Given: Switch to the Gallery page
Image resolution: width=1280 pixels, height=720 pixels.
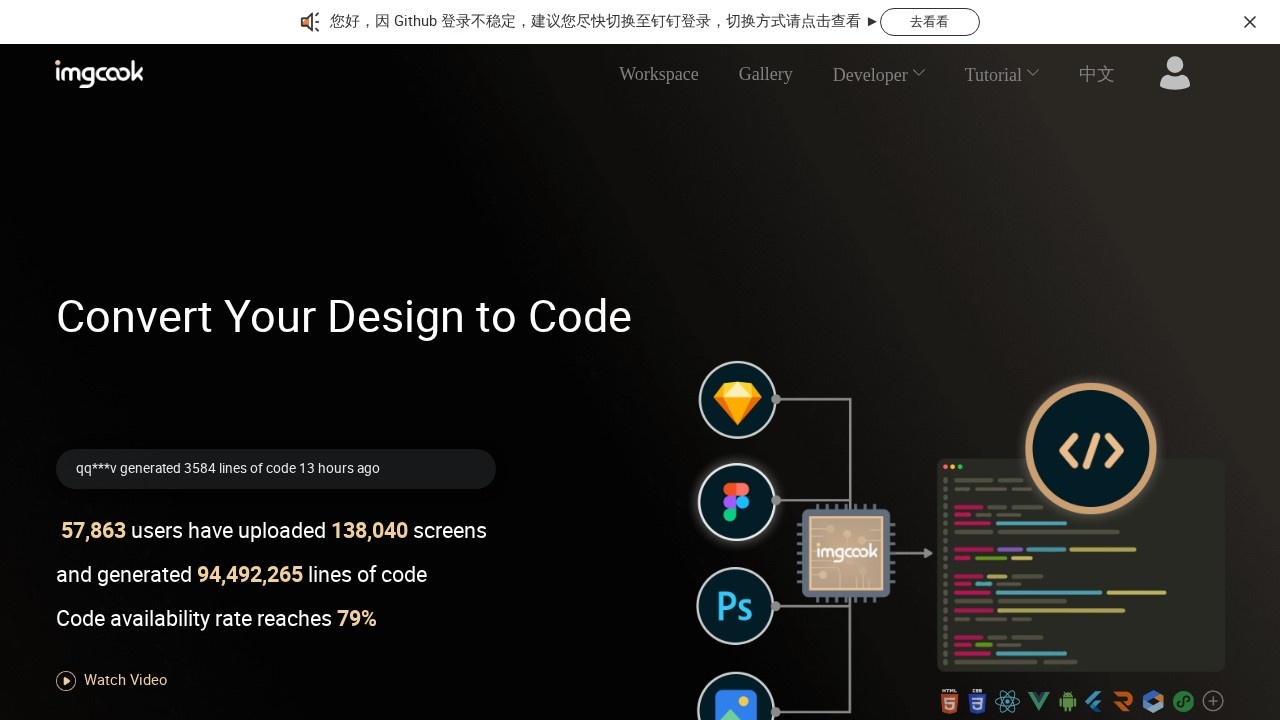Looking at the screenshot, I should click(x=765, y=74).
